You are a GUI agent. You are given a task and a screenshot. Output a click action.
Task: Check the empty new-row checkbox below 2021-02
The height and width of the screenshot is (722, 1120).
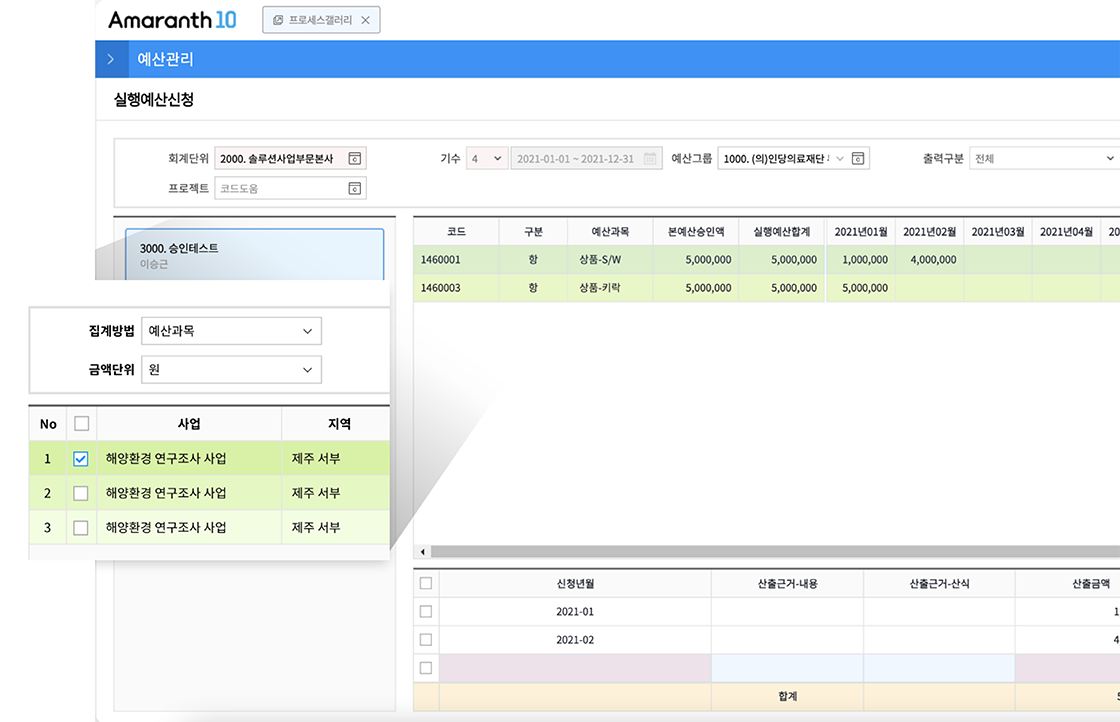point(426,668)
